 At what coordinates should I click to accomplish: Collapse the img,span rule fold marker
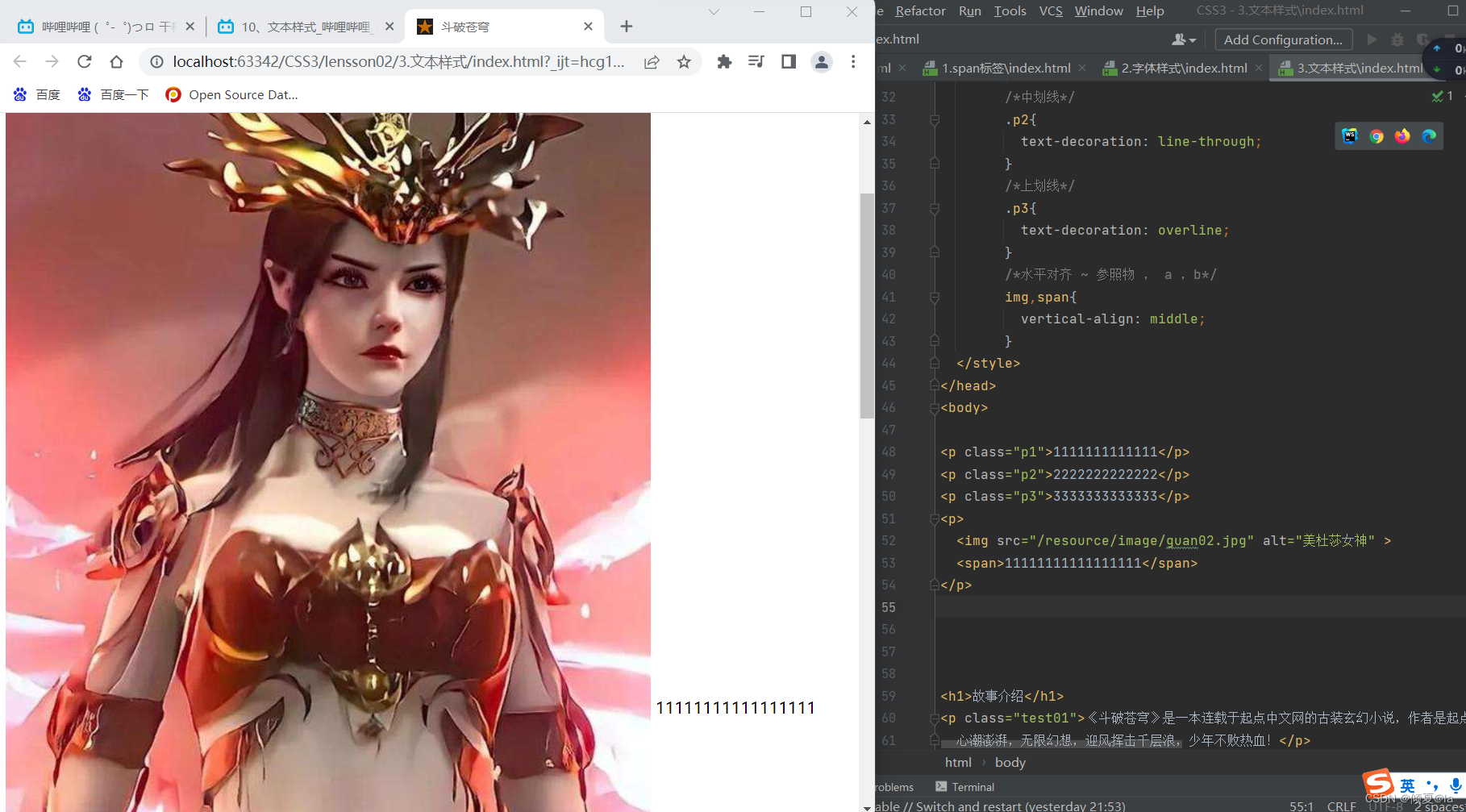click(935, 297)
